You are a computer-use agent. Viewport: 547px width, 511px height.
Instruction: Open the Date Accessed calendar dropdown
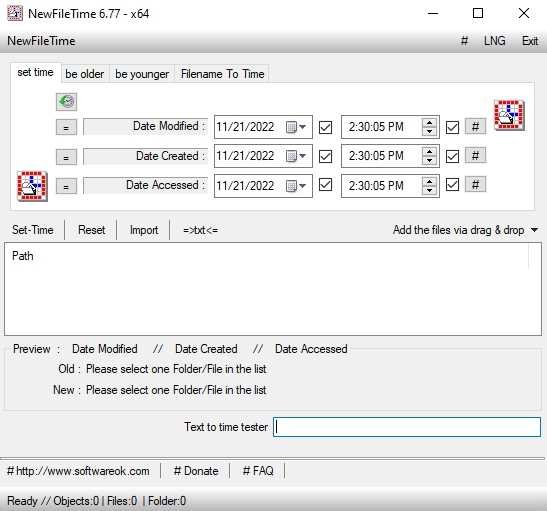point(296,186)
